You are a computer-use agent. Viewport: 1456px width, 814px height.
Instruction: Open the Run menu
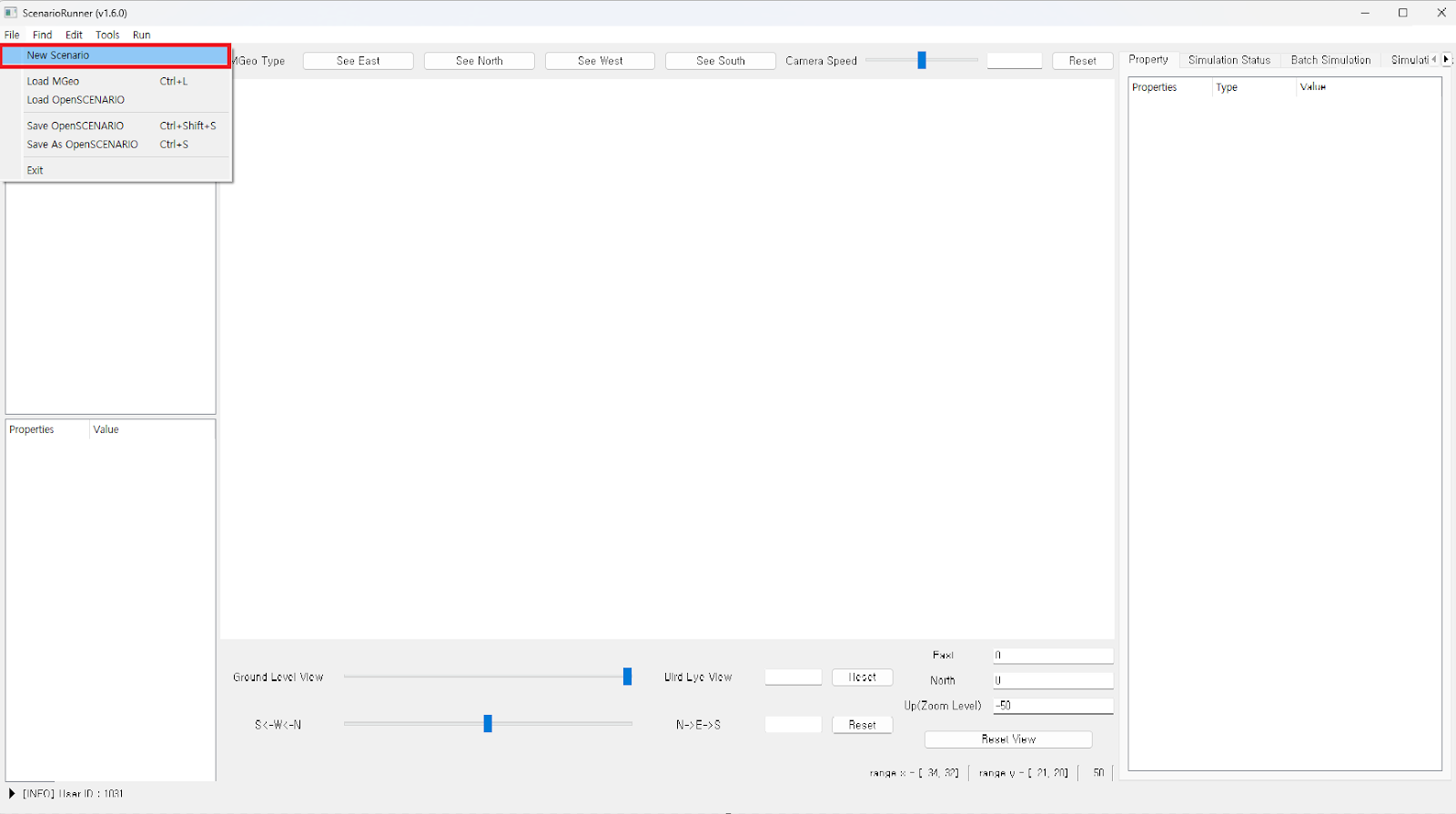[141, 35]
